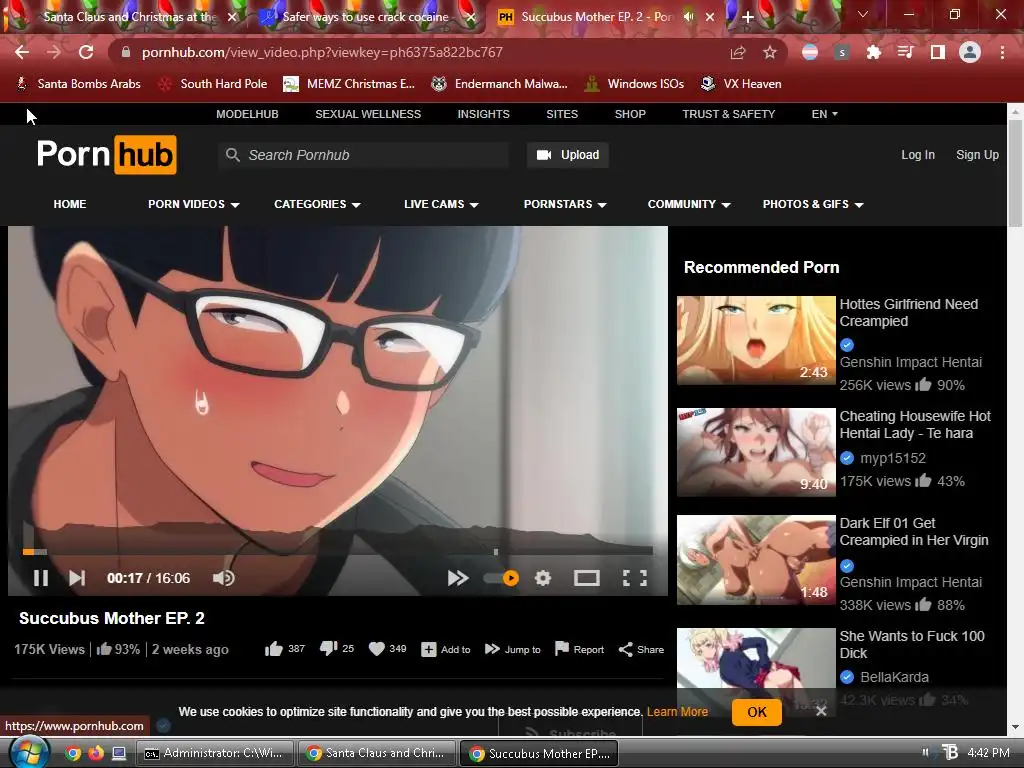
Task: Click the share page icon in address bar
Action: 738,52
